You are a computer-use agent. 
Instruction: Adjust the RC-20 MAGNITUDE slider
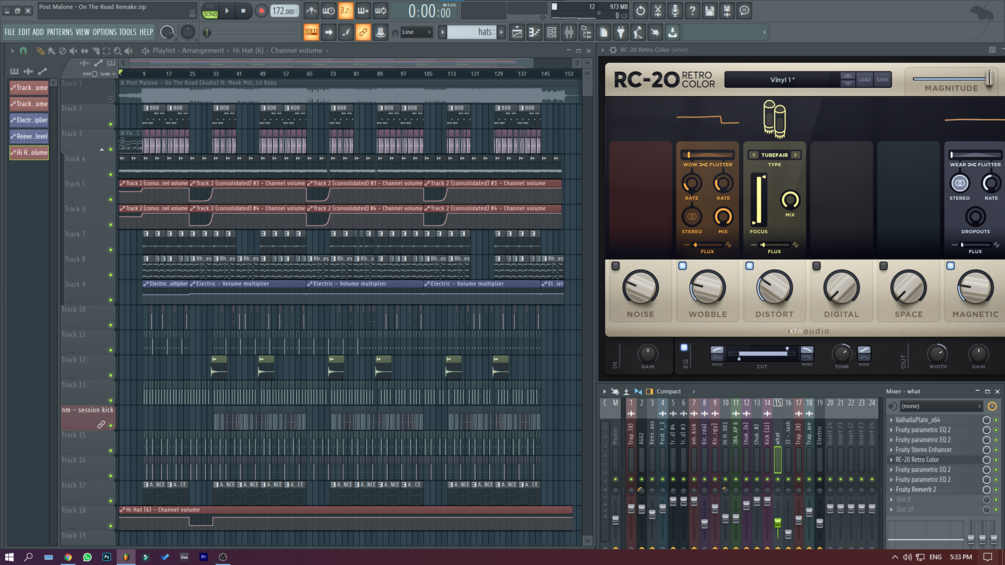click(x=953, y=79)
